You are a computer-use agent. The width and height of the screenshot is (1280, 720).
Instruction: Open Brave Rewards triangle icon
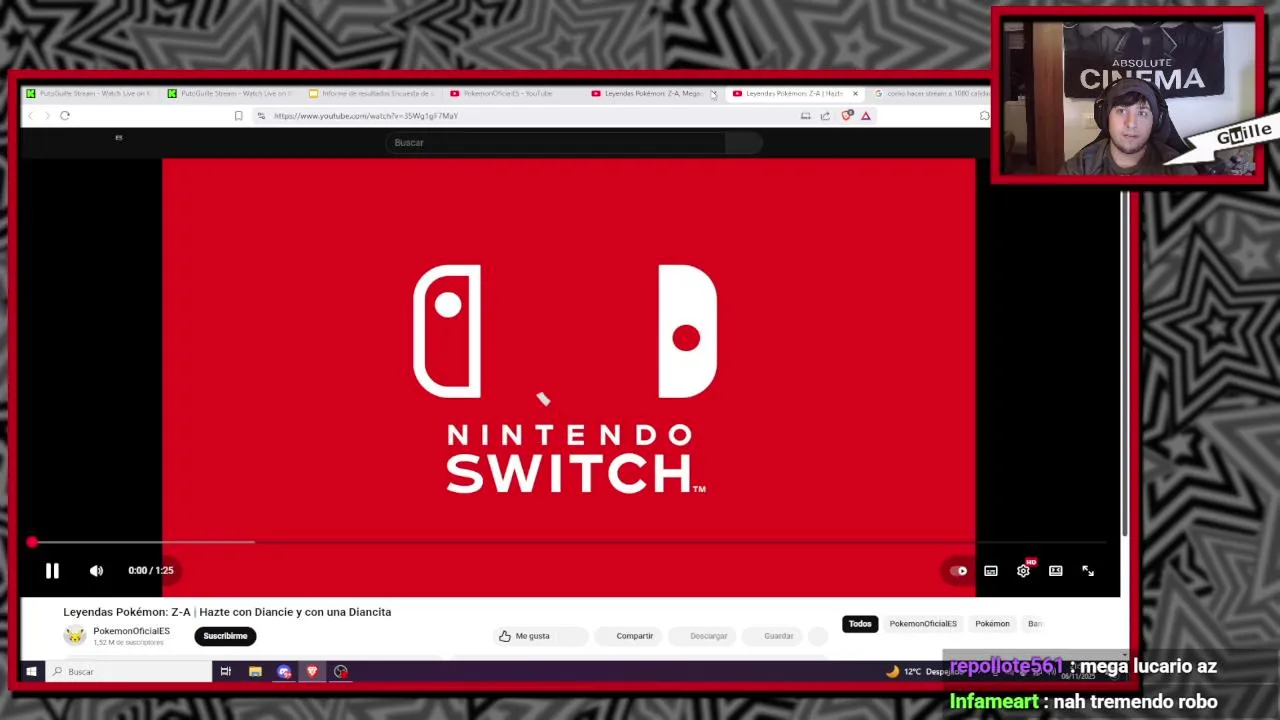pos(866,116)
